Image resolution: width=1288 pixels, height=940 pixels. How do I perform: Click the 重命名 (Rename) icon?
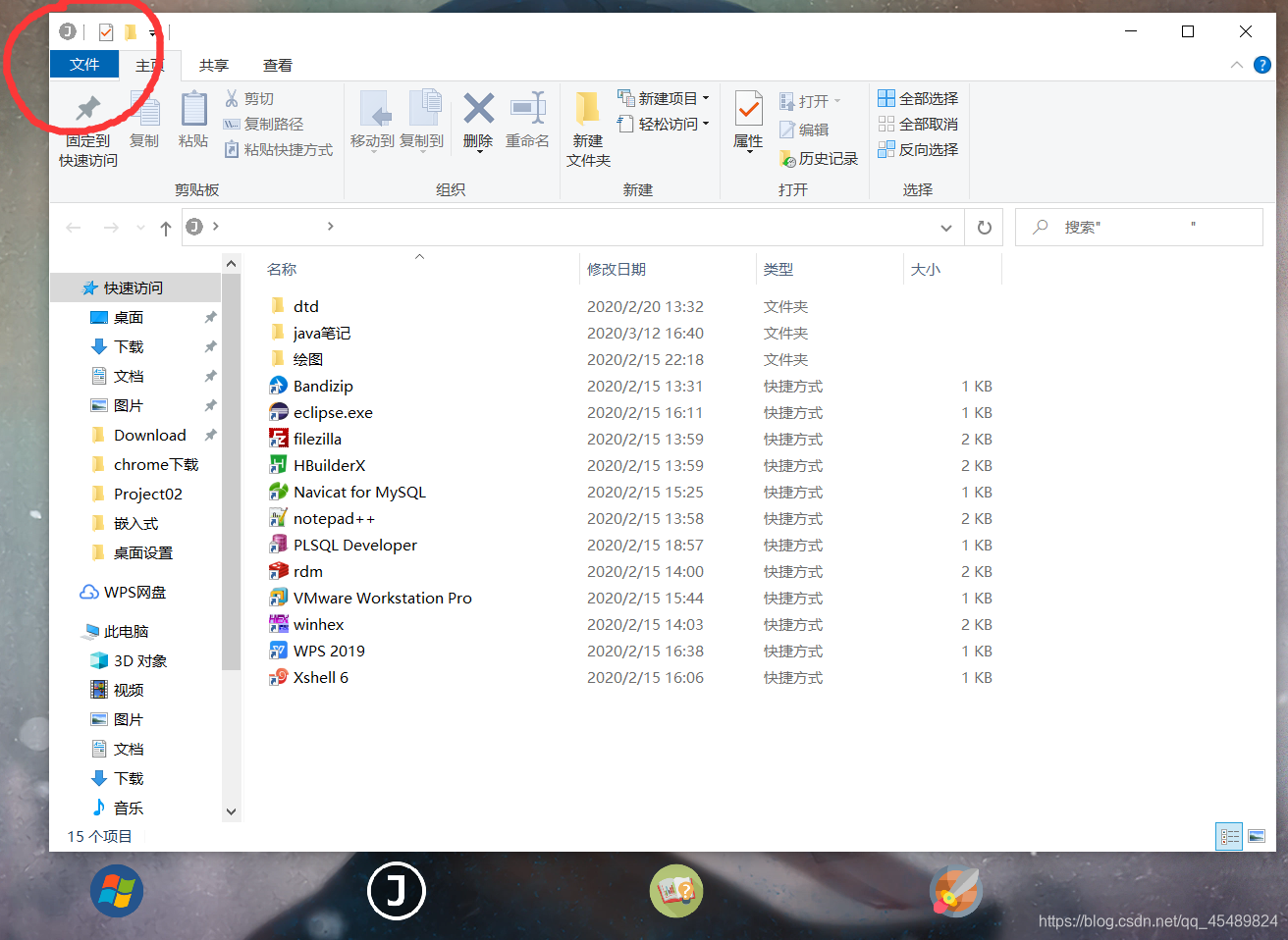click(528, 118)
